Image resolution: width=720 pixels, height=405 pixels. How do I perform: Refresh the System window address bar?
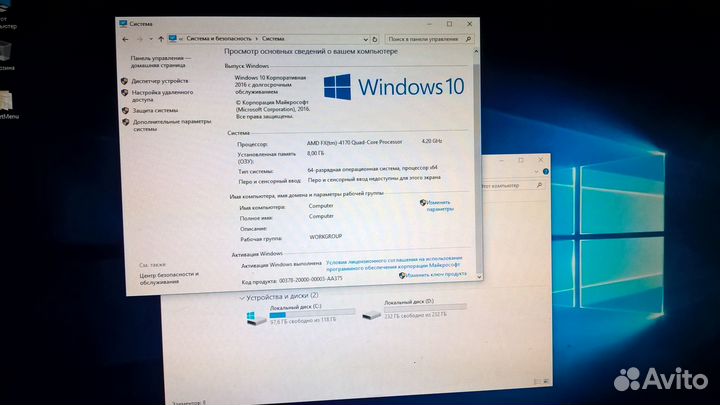point(375,39)
